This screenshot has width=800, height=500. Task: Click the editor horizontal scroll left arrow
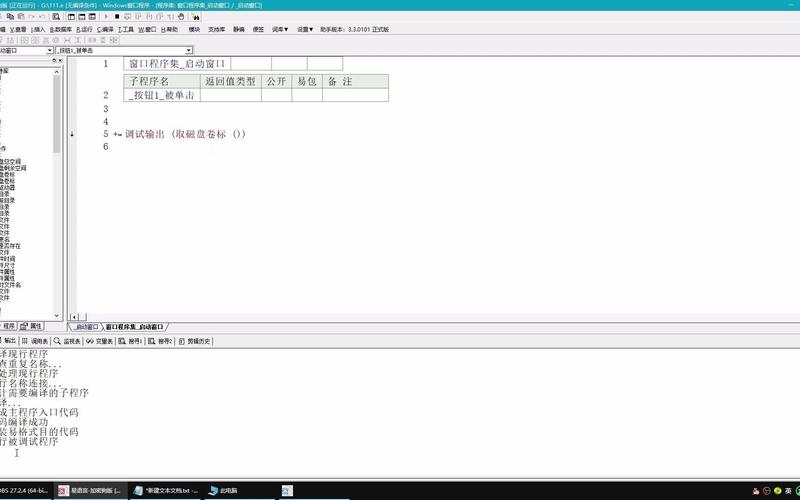click(x=74, y=317)
